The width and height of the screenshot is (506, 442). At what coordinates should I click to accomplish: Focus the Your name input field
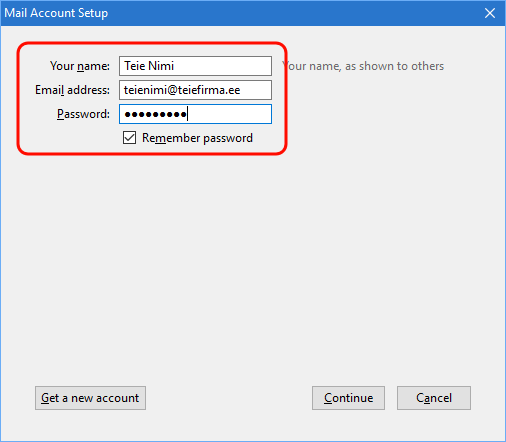tap(195, 66)
